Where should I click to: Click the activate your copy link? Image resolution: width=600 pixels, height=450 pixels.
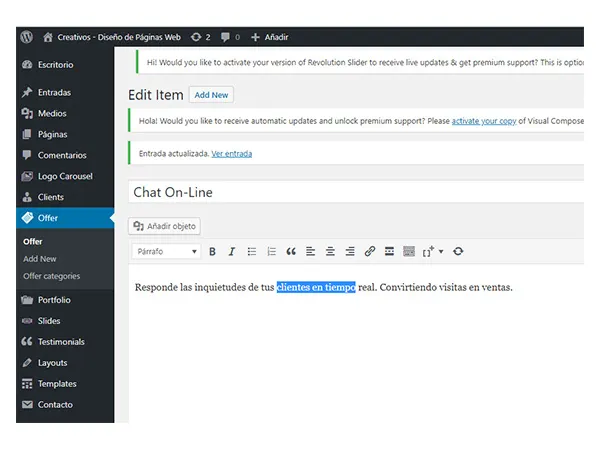coord(484,121)
